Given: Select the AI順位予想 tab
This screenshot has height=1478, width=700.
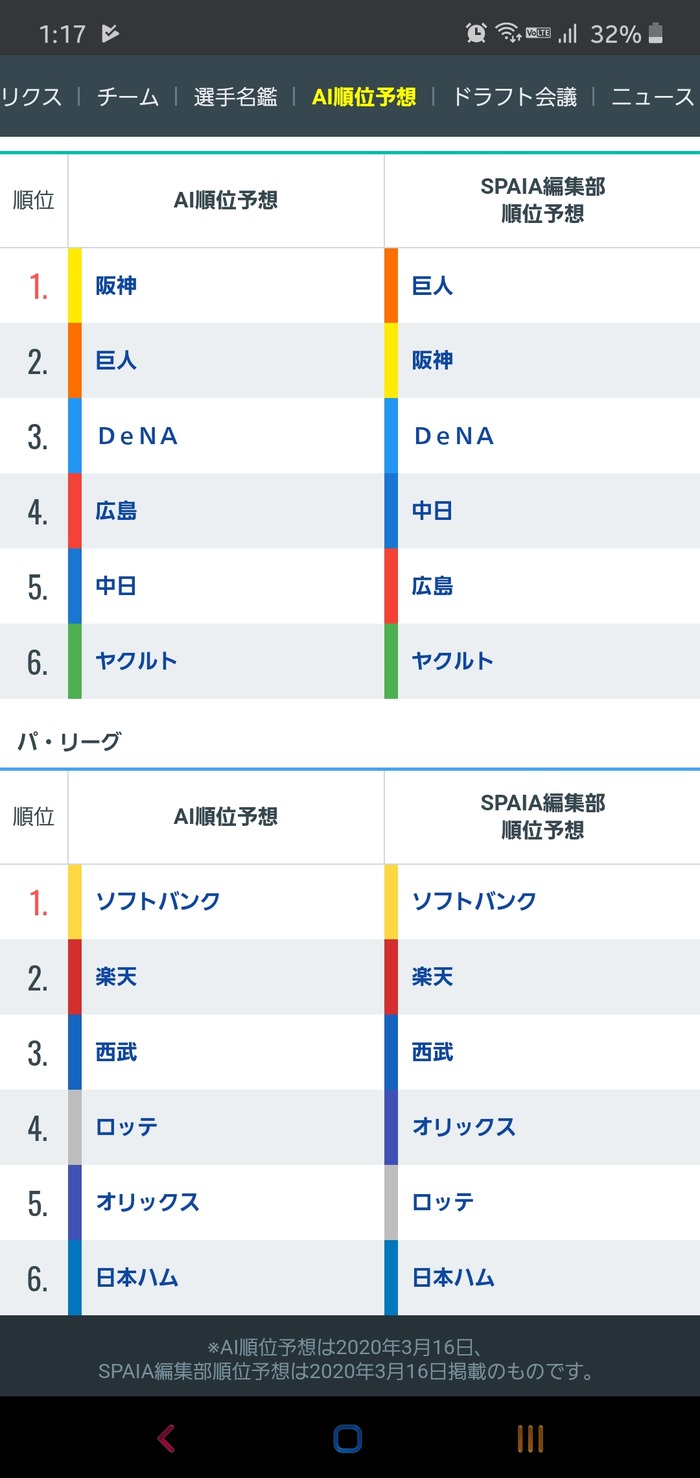Looking at the screenshot, I should point(364,97).
